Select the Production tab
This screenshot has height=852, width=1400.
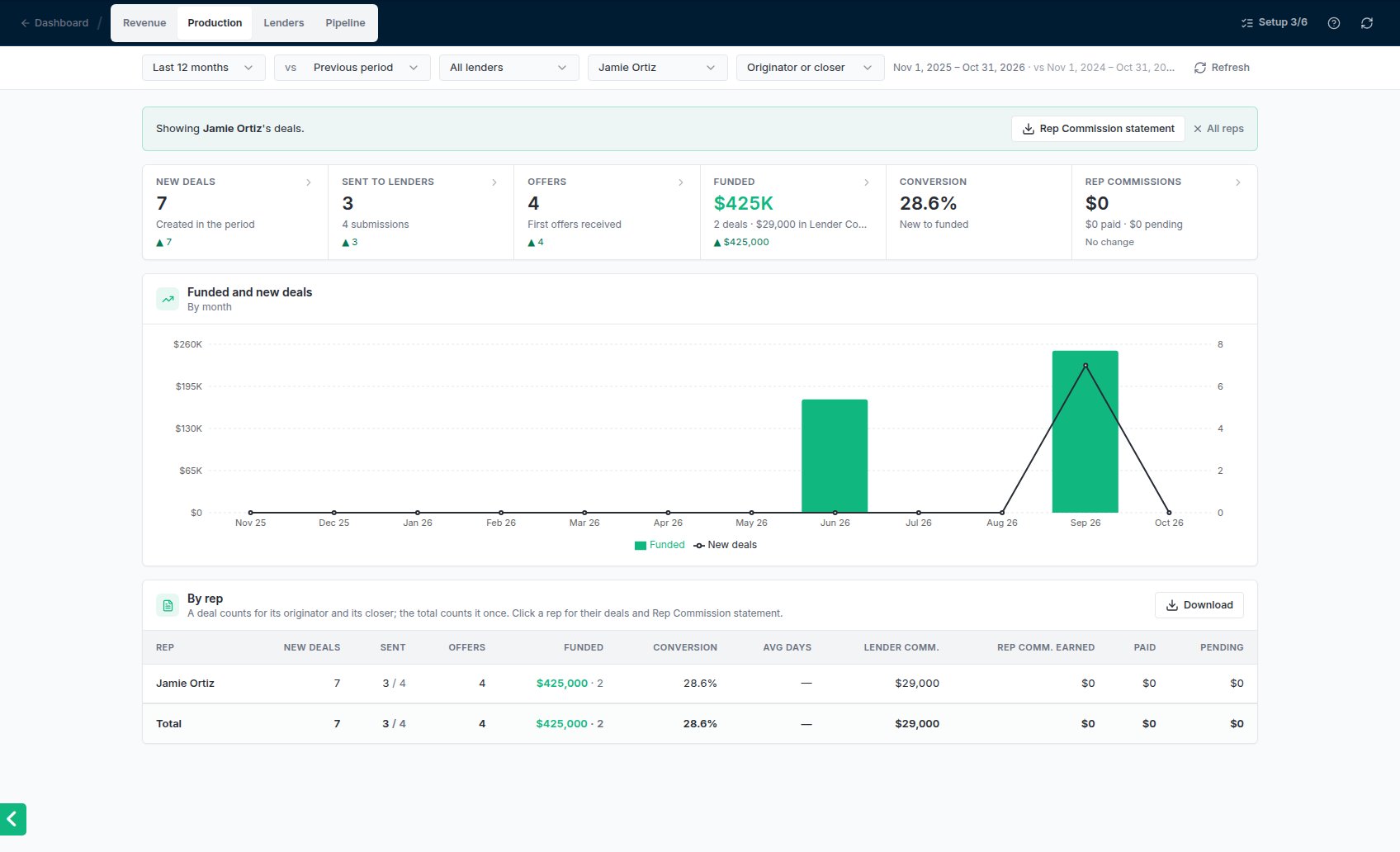point(215,23)
